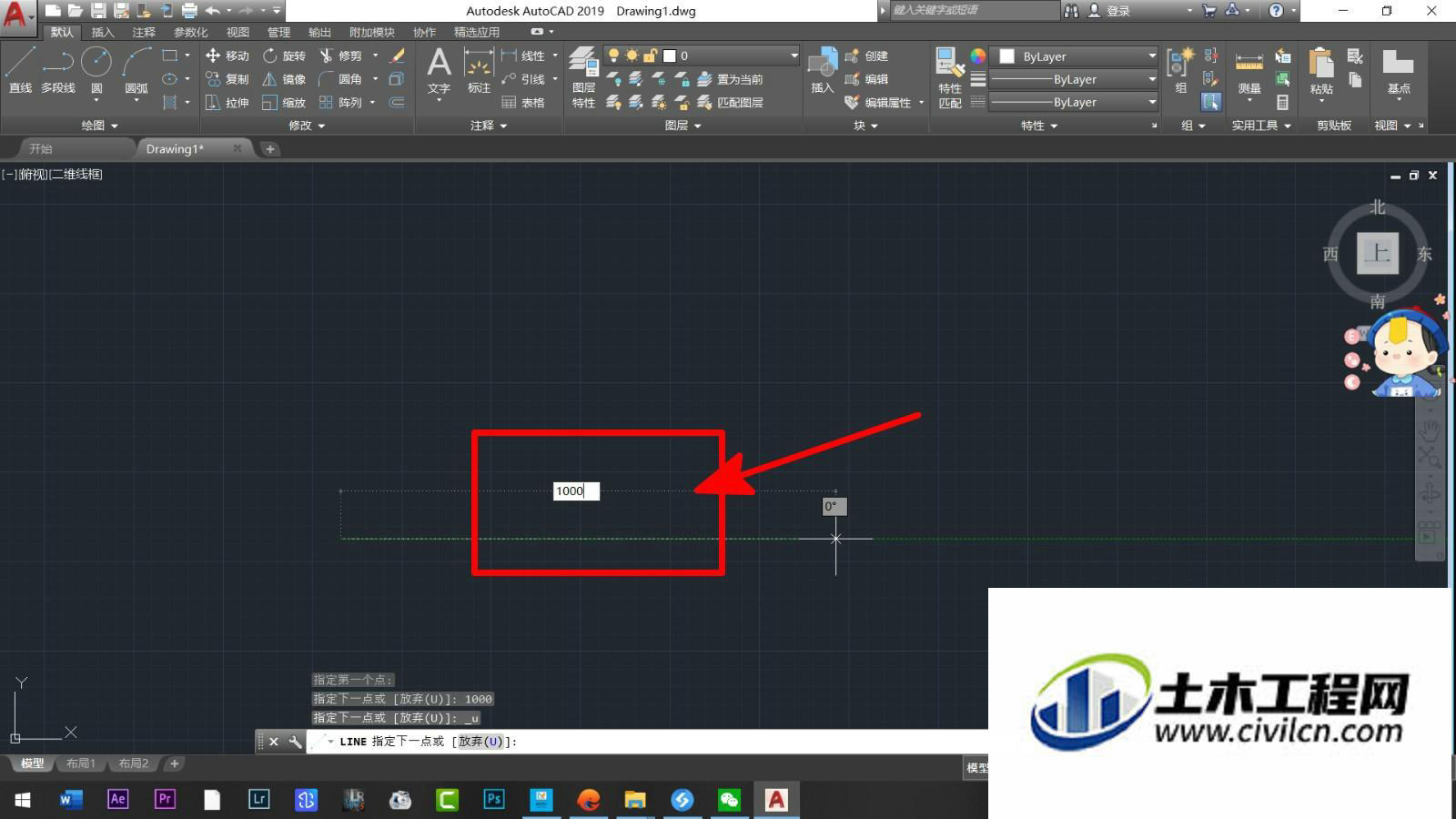This screenshot has height=819, width=1456.
Task: Open WeChat from the taskbar
Action: [x=729, y=799]
